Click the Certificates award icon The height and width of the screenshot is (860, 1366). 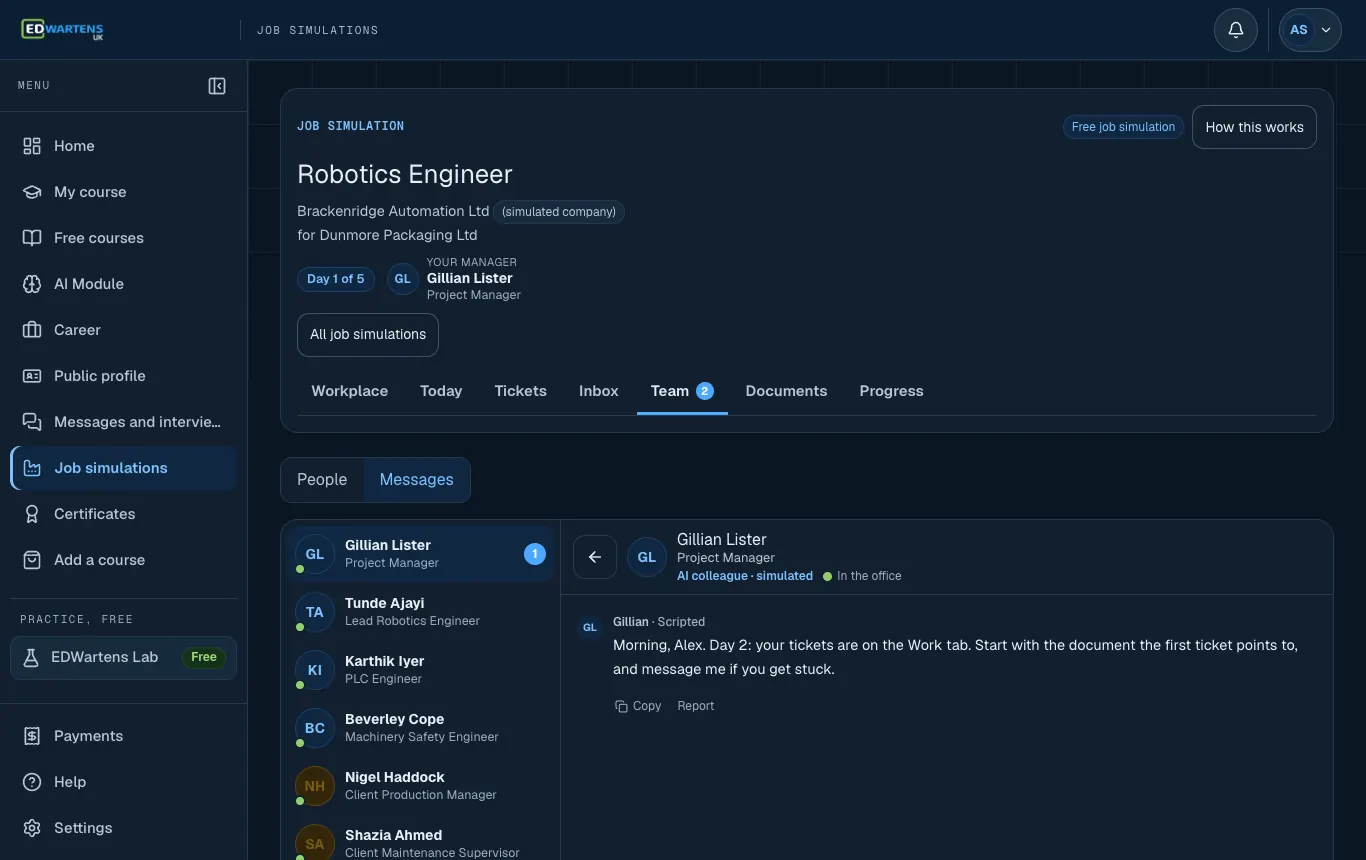[x=32, y=514]
